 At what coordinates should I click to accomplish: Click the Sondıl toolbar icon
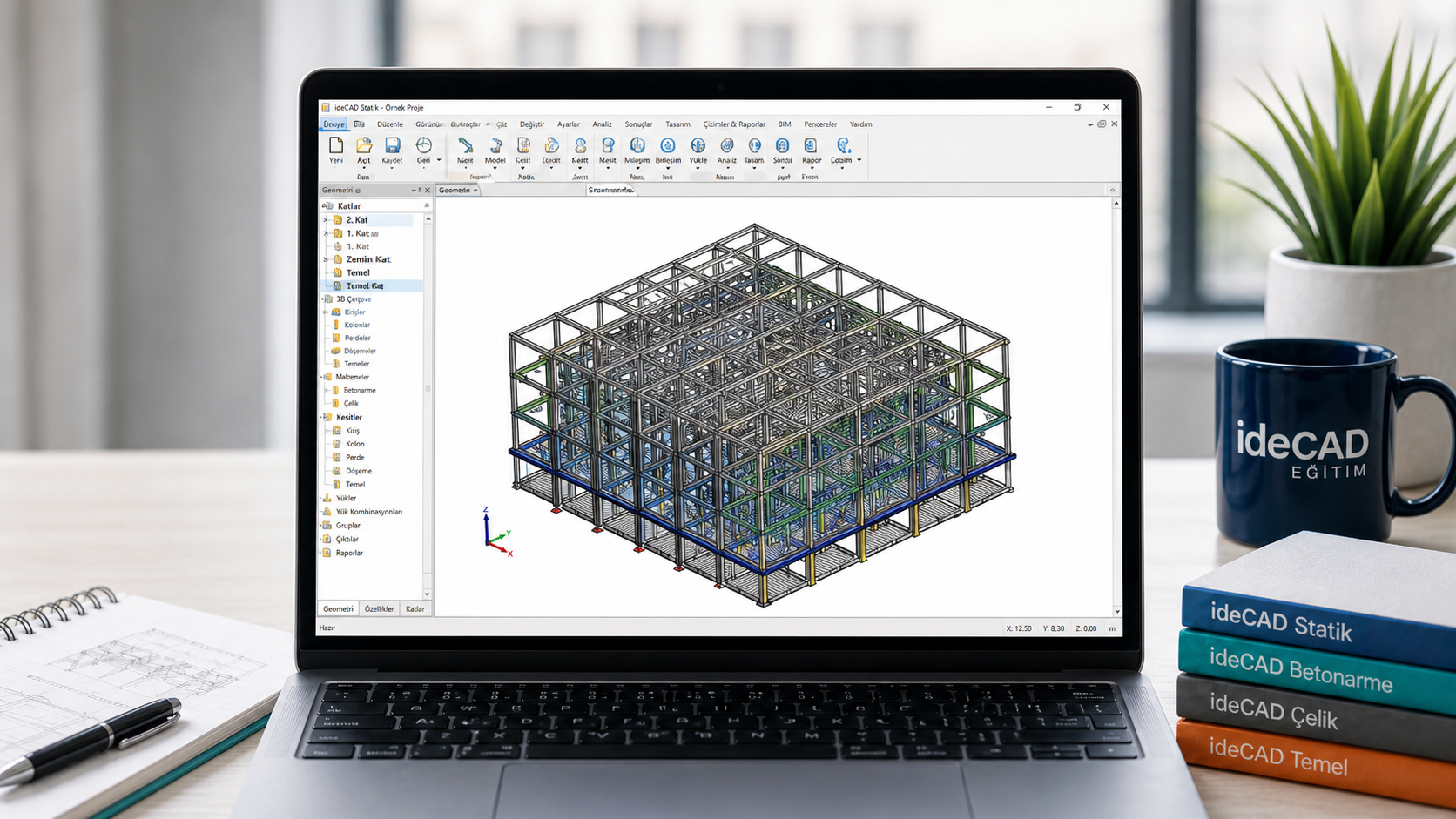pos(782,145)
